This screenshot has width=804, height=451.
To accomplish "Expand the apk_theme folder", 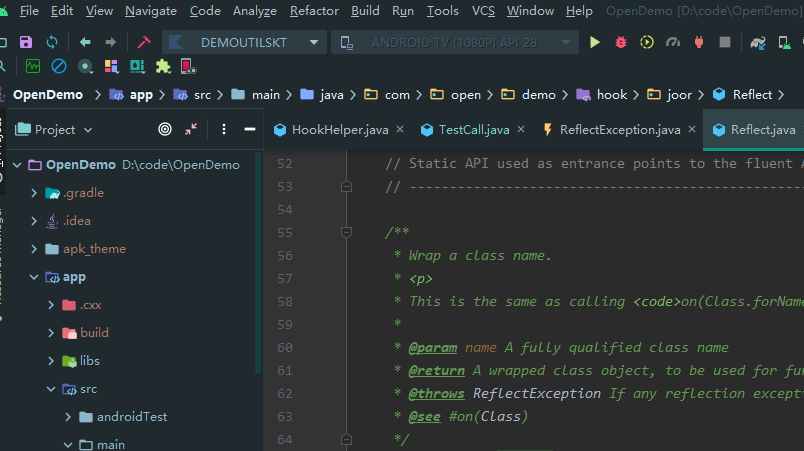I will [x=34, y=249].
